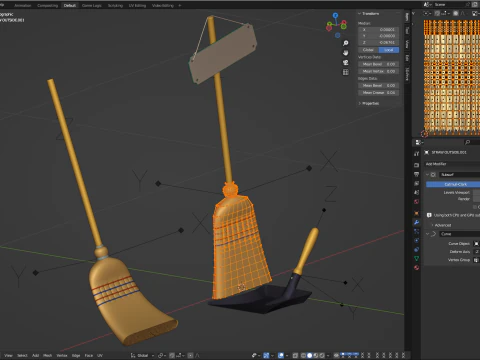480x360 pixels.
Task: Open the World properties tab icon
Action: [x=416, y=202]
